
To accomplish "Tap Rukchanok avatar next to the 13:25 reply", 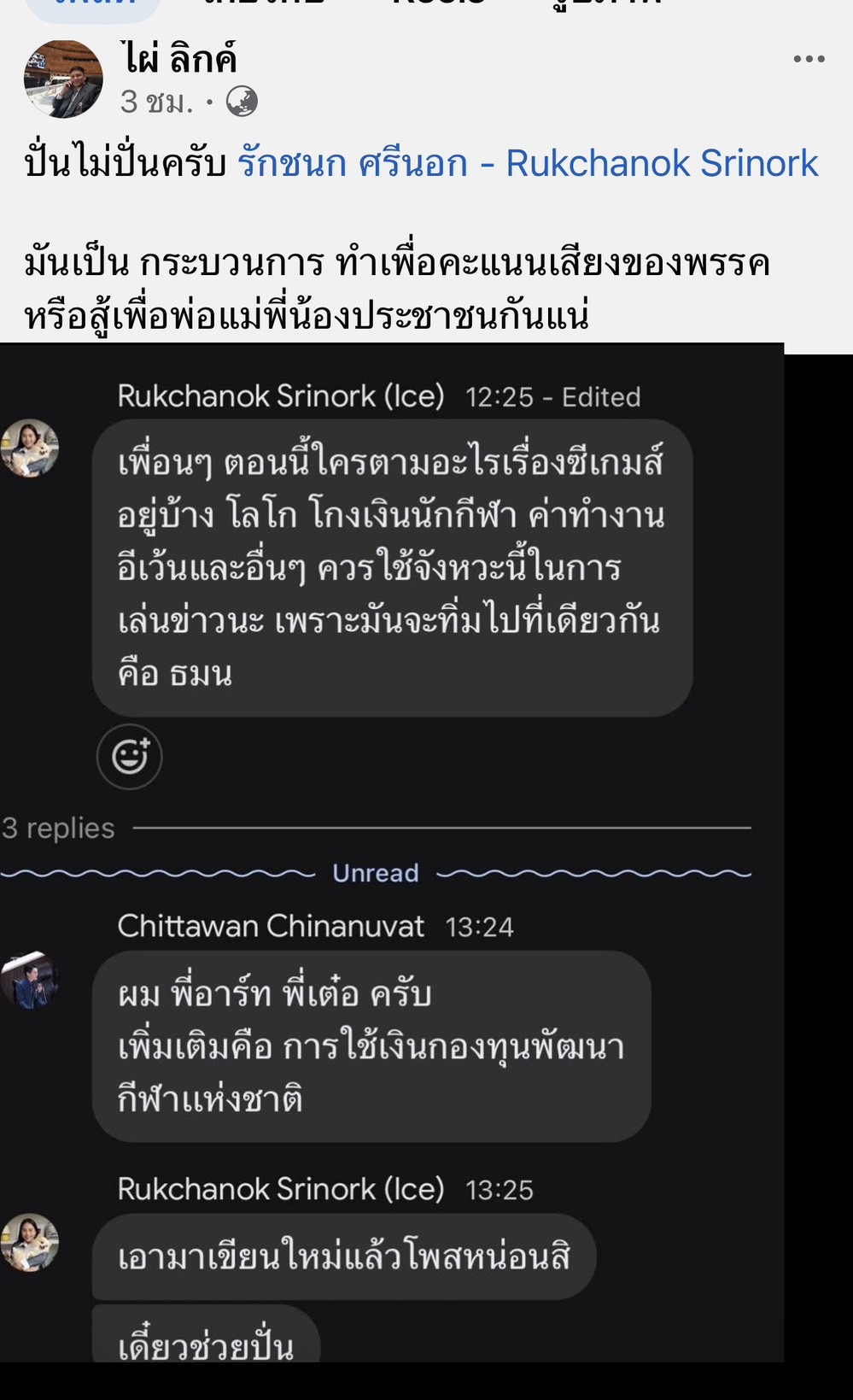I will (30, 1242).
